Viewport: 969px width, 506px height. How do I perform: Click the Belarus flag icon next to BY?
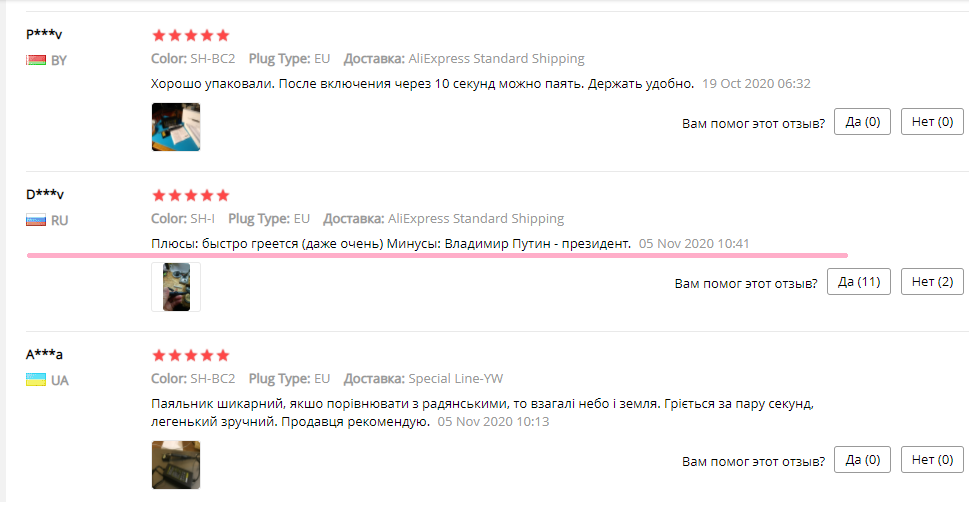tap(35, 60)
